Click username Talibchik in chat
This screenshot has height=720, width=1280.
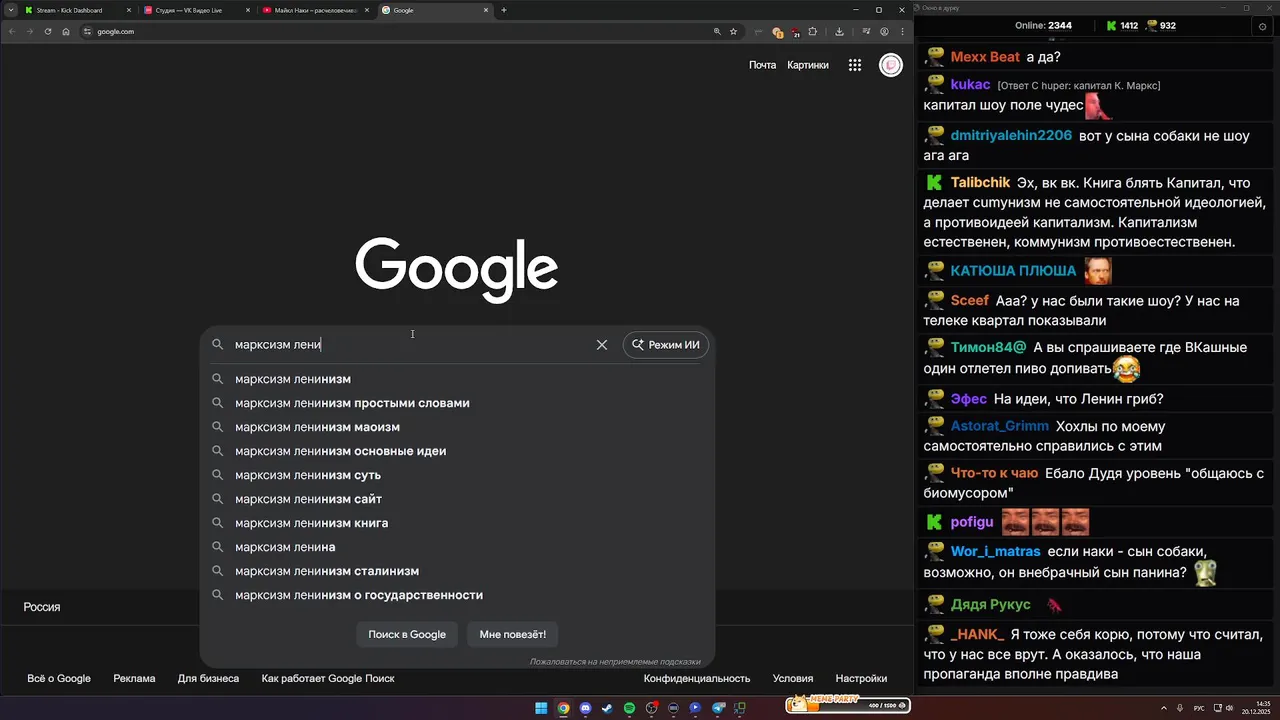(x=981, y=182)
